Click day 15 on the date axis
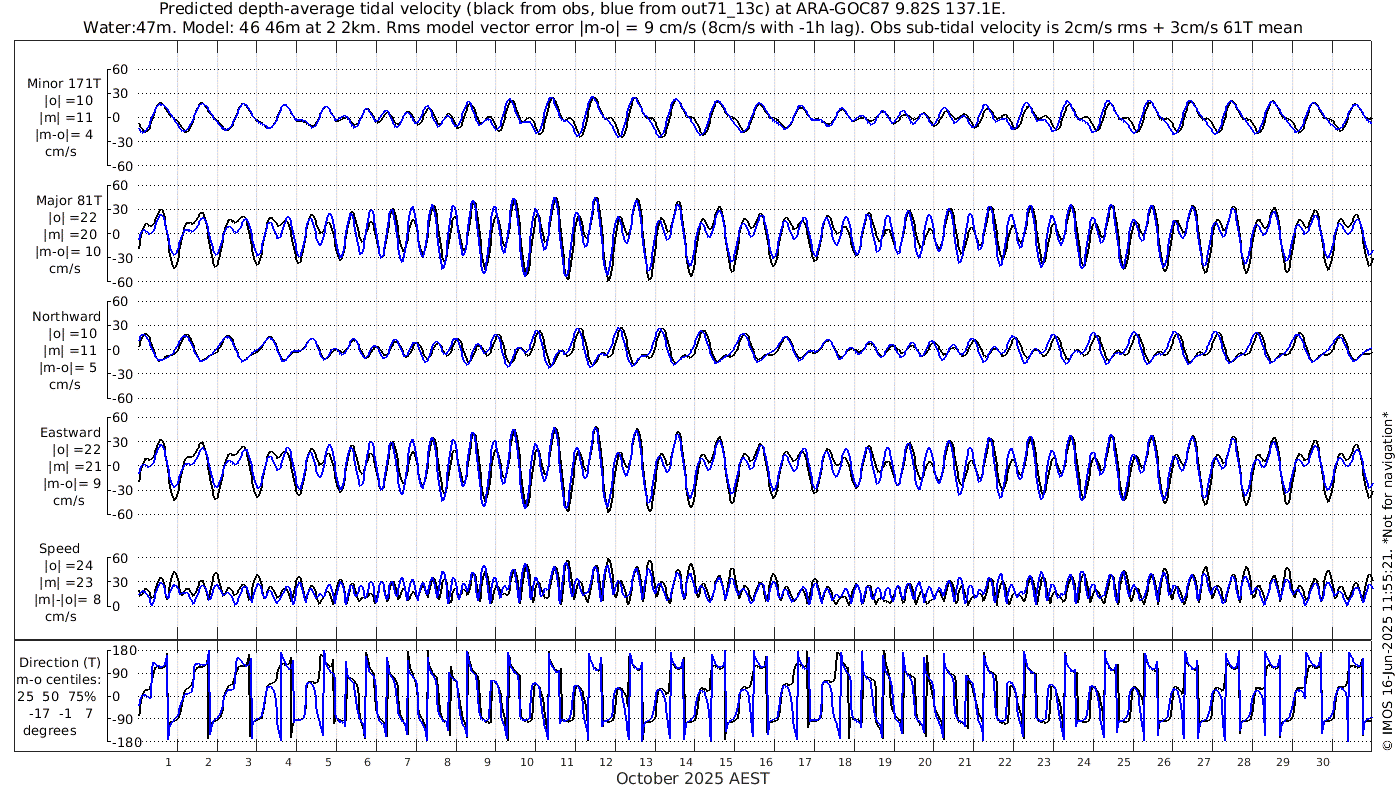Viewport: 1400px width, 800px height. point(726,761)
